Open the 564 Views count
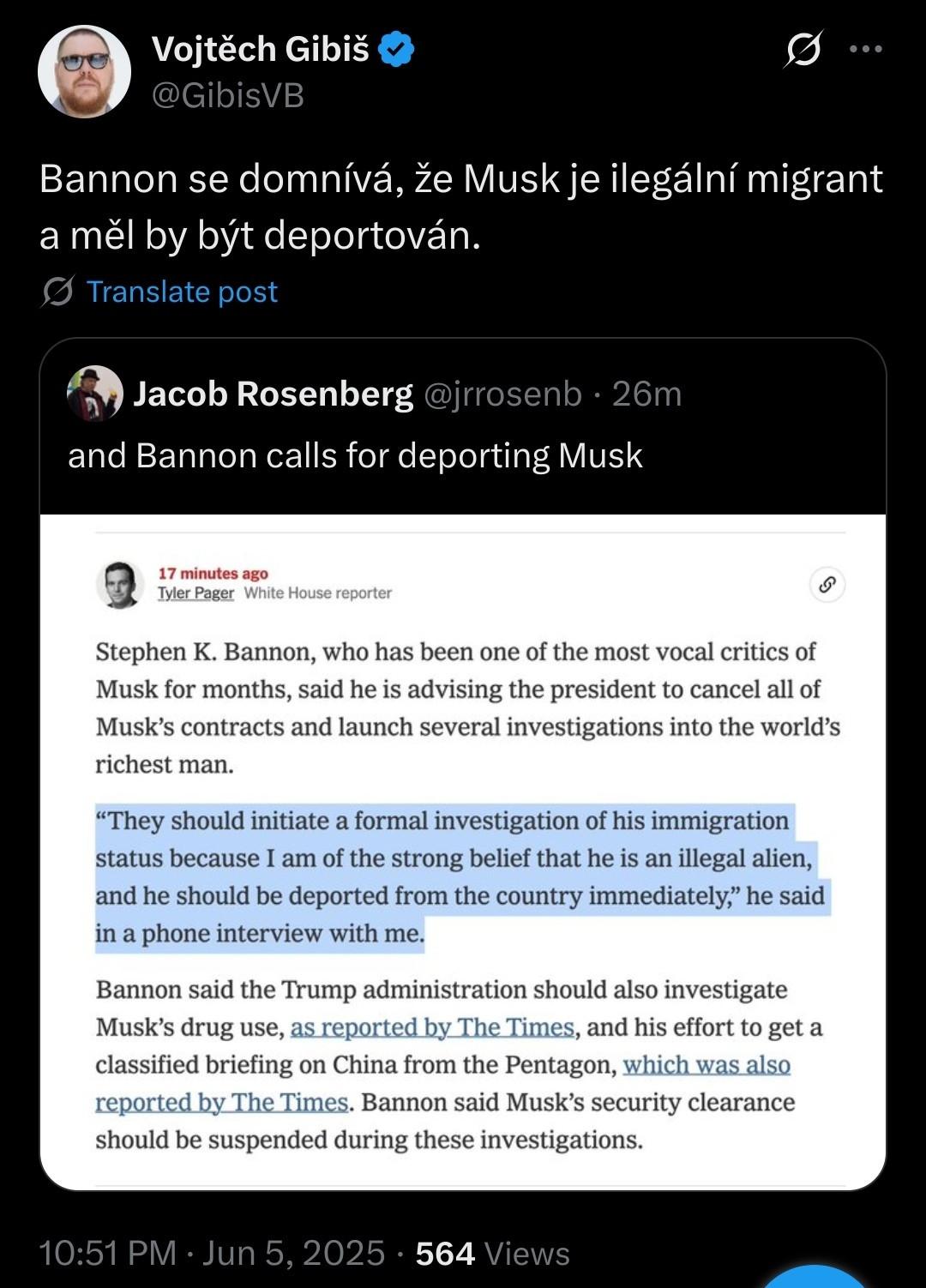 pyautogui.click(x=493, y=1253)
